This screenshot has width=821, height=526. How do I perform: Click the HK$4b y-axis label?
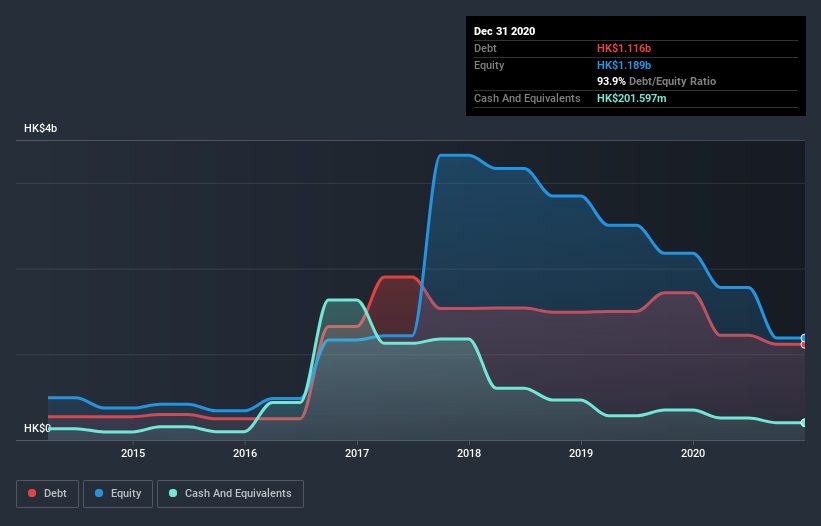[40, 128]
